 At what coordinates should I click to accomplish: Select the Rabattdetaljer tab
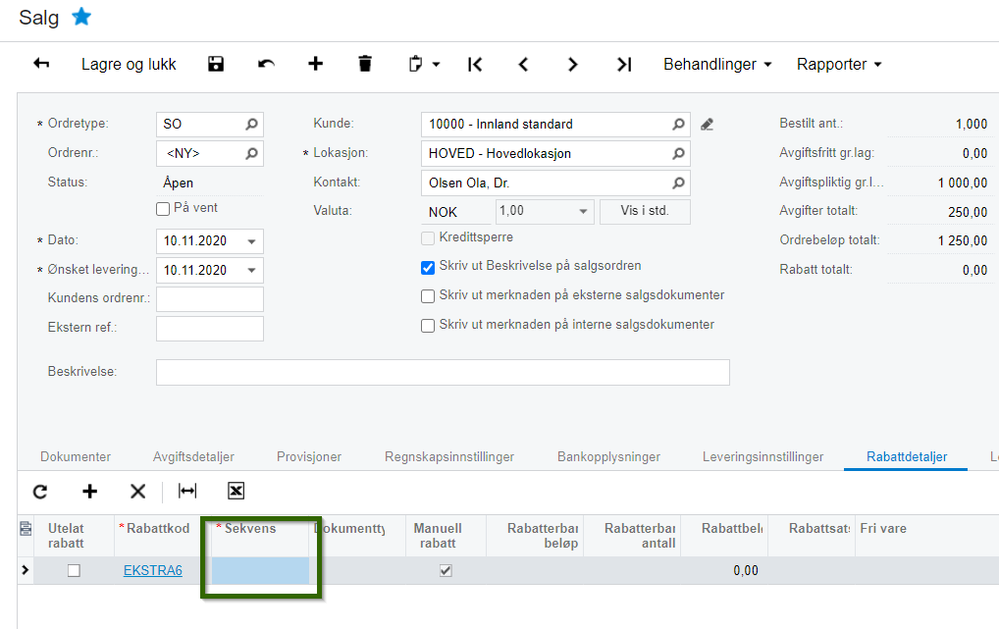(907, 457)
